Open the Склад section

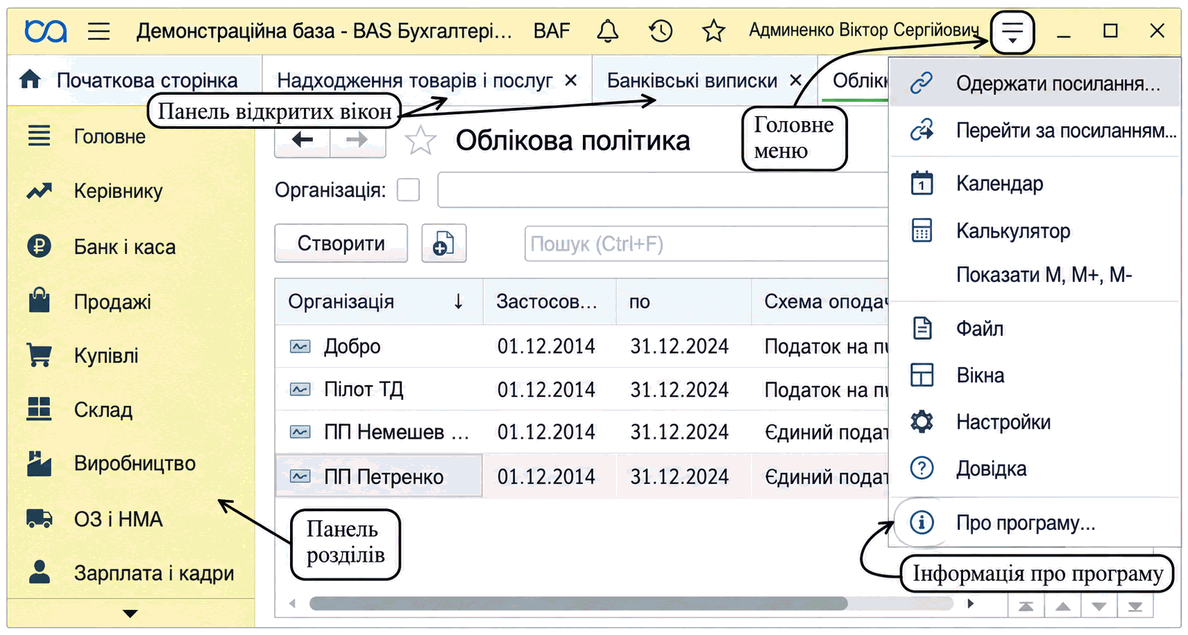point(130,410)
